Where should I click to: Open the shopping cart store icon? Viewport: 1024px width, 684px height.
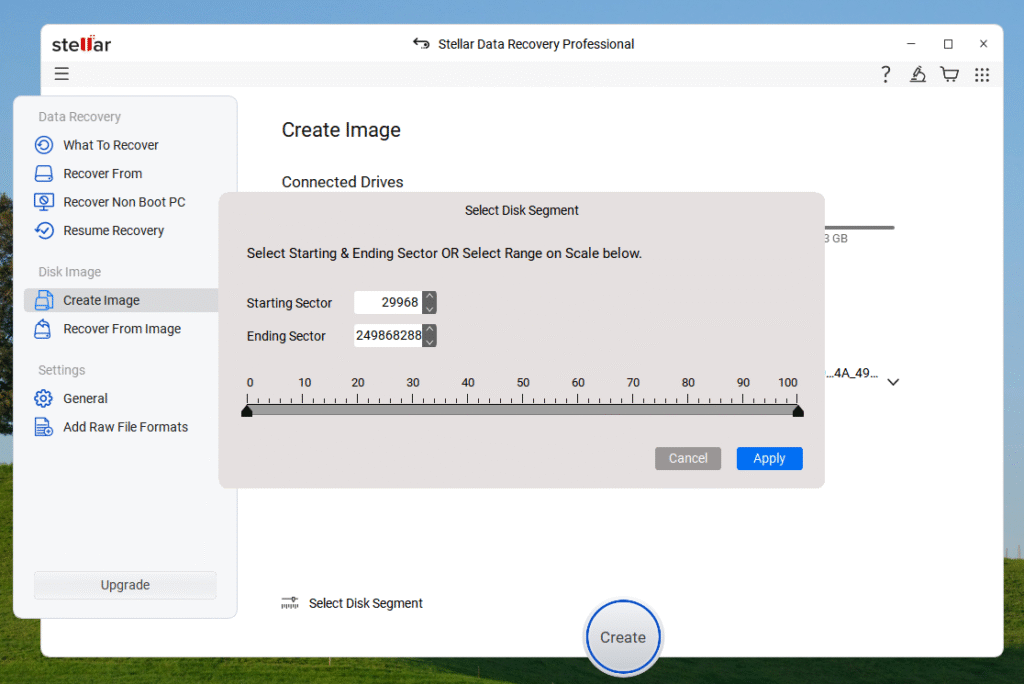click(949, 74)
